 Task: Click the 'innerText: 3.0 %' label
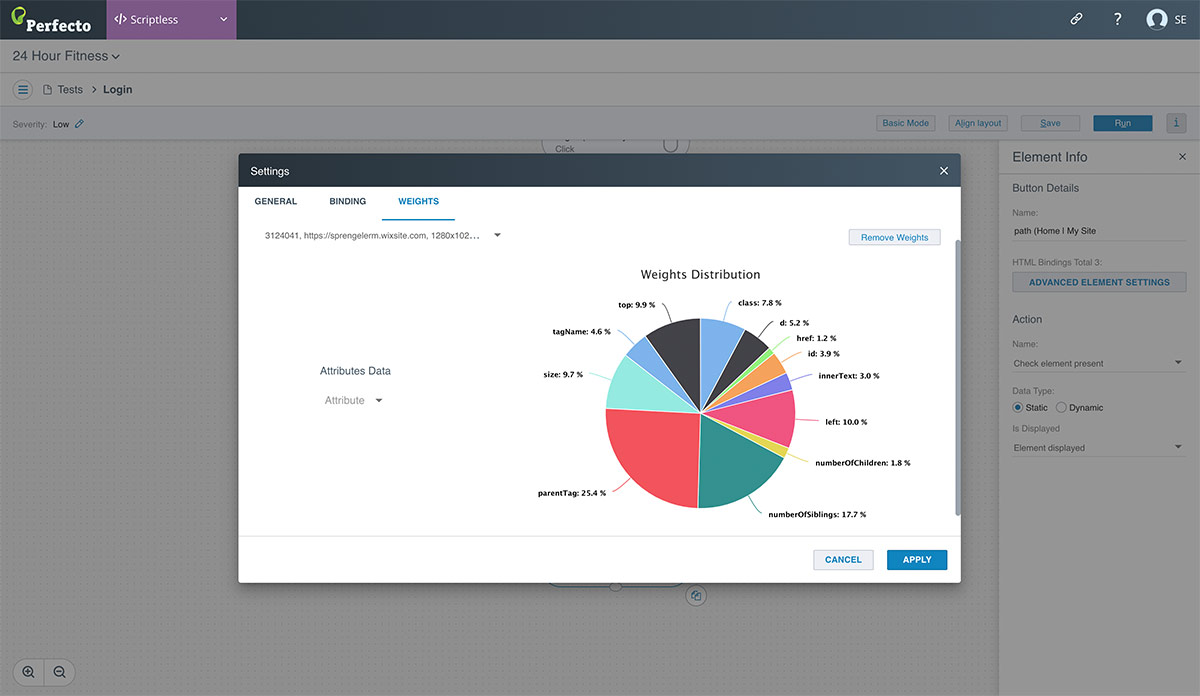(x=849, y=376)
